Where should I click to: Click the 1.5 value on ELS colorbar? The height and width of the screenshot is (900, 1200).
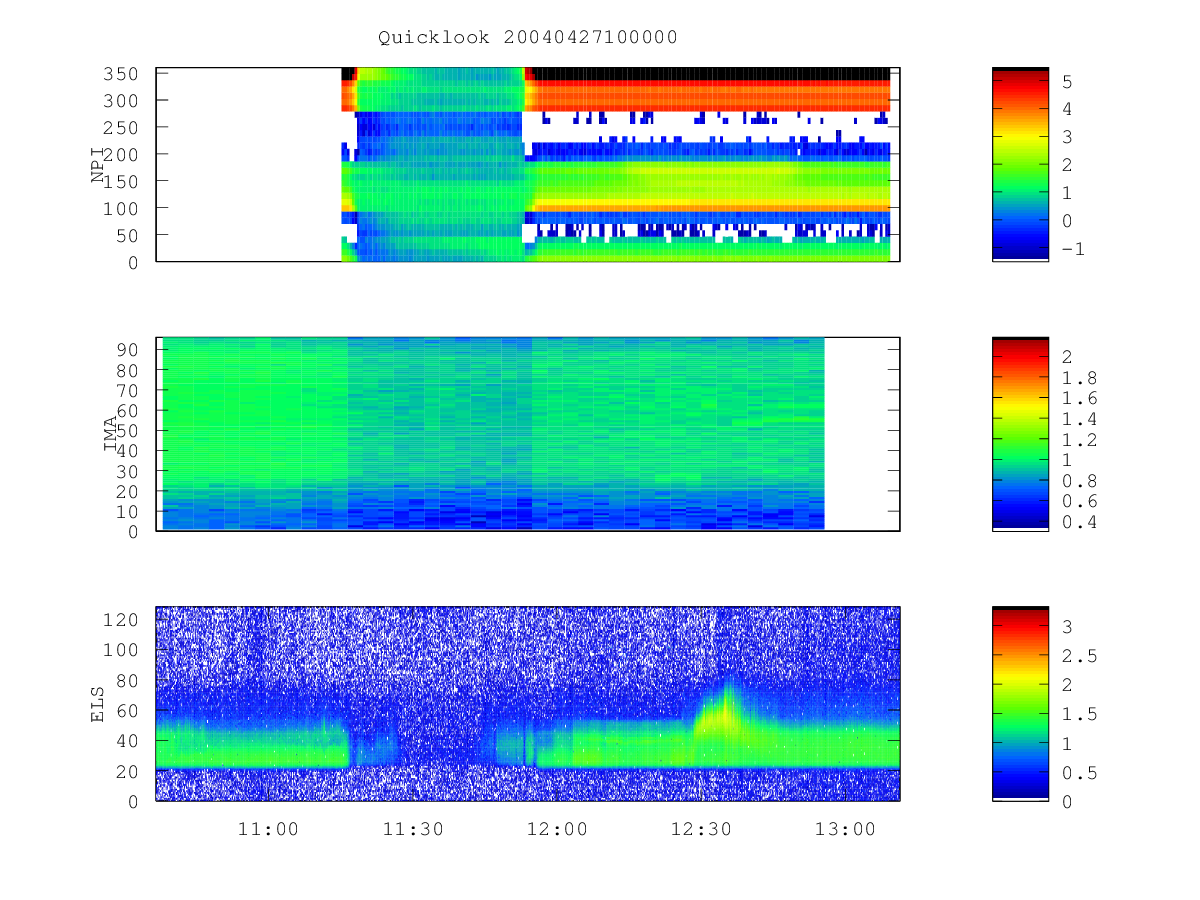(x=1078, y=713)
